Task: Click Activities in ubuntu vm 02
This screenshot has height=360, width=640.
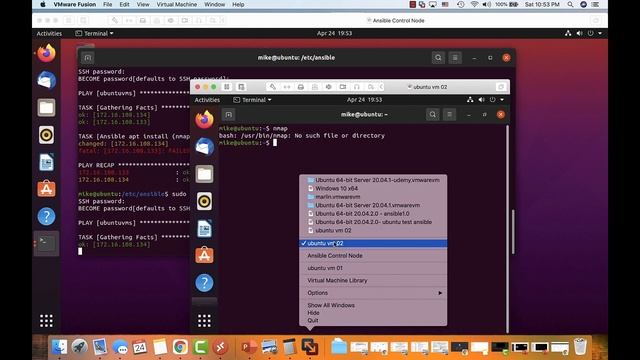Action: coord(207,100)
